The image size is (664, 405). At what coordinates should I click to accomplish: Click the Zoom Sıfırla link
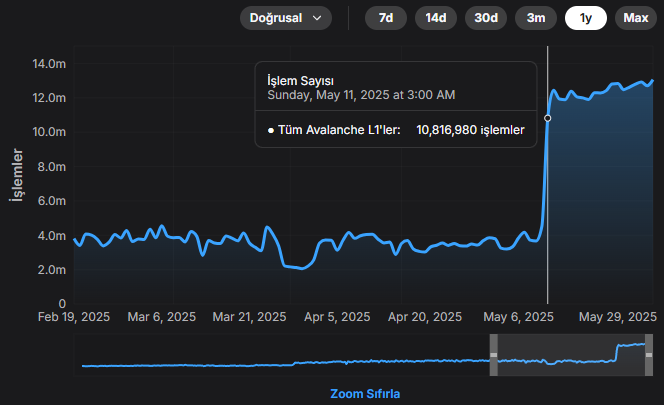365,394
